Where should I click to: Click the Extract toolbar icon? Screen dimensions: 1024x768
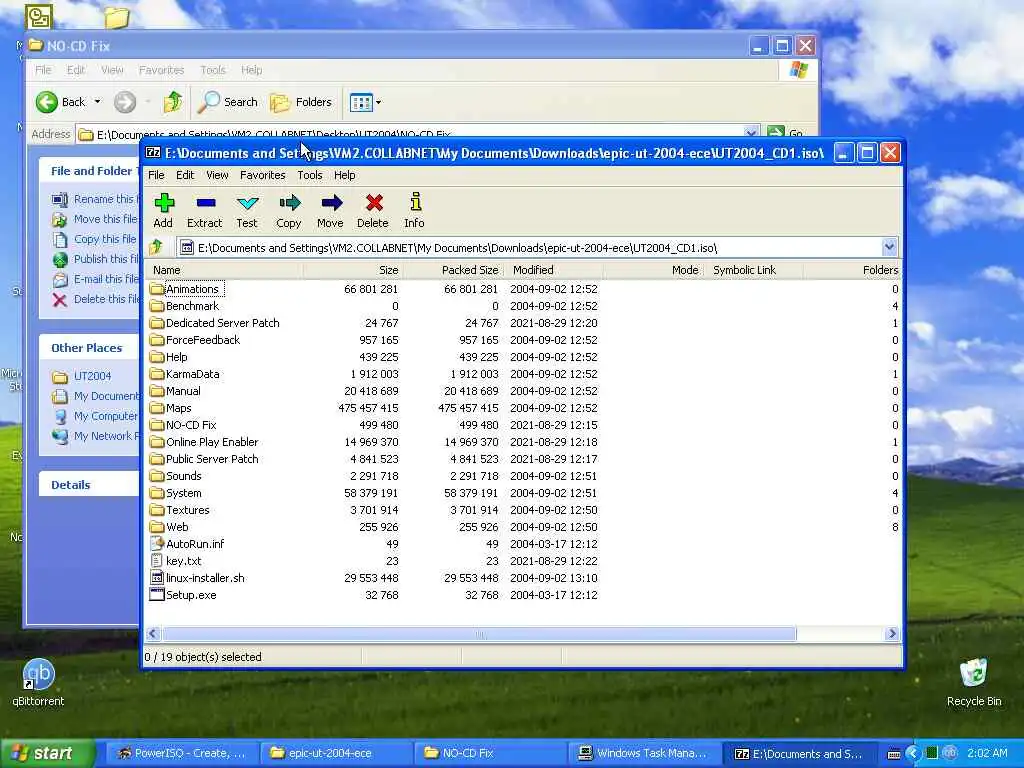(x=204, y=210)
